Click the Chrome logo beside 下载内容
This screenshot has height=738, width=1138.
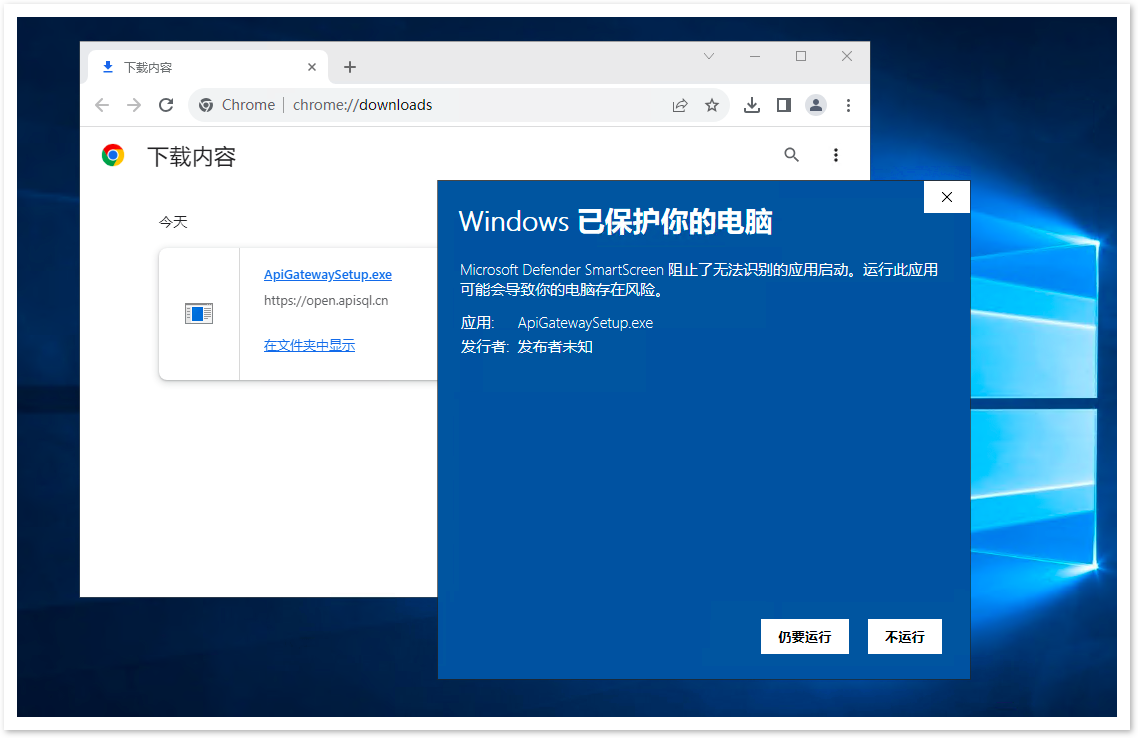113,155
